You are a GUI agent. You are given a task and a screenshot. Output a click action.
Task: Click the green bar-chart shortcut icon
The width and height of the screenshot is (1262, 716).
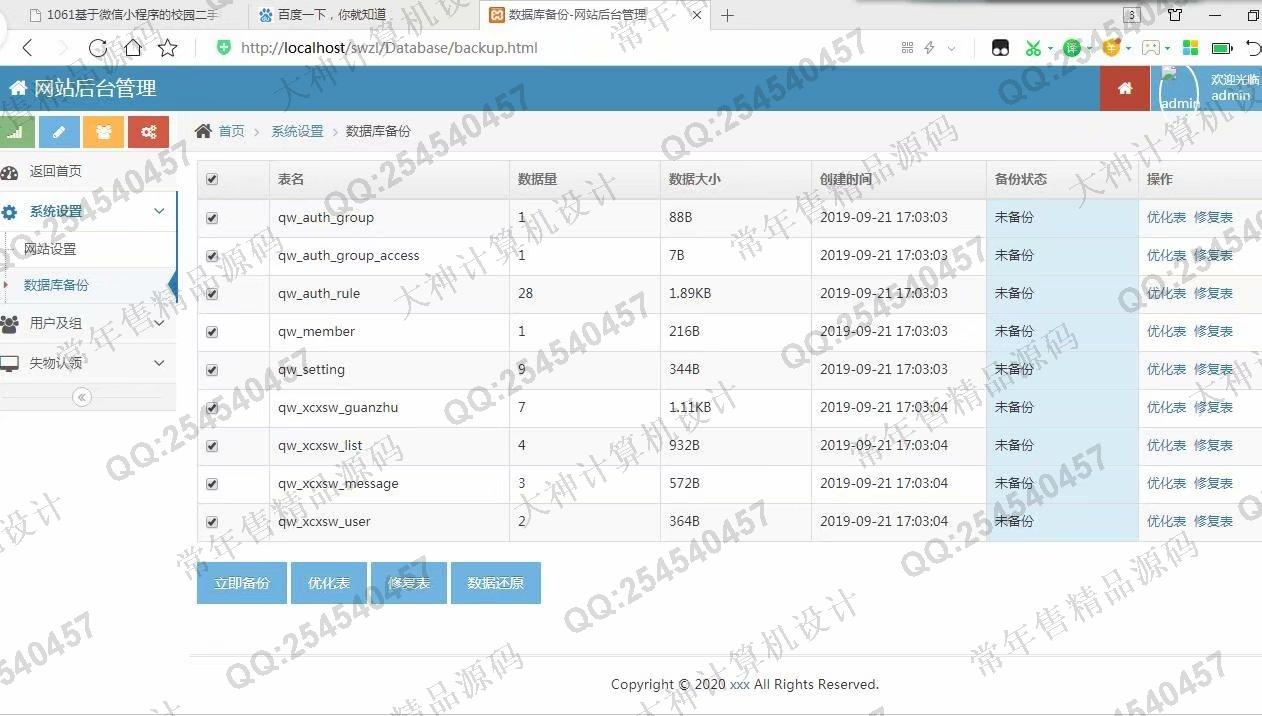[x=16, y=132]
